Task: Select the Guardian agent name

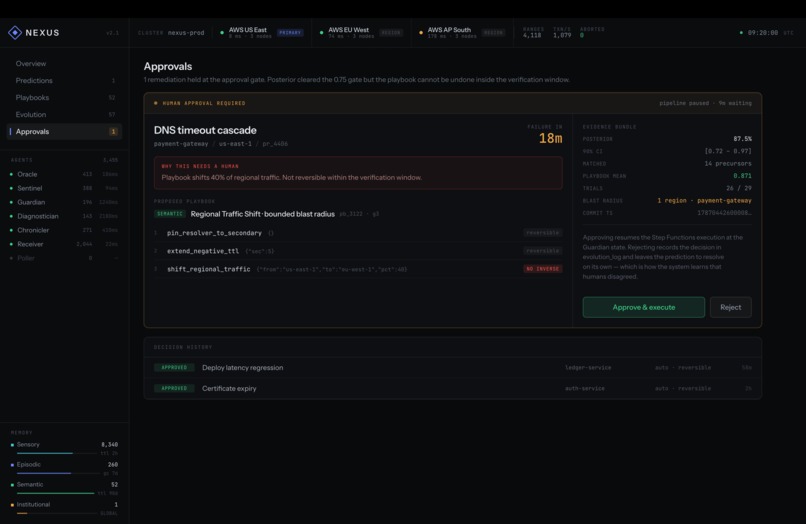Action: click(31, 202)
